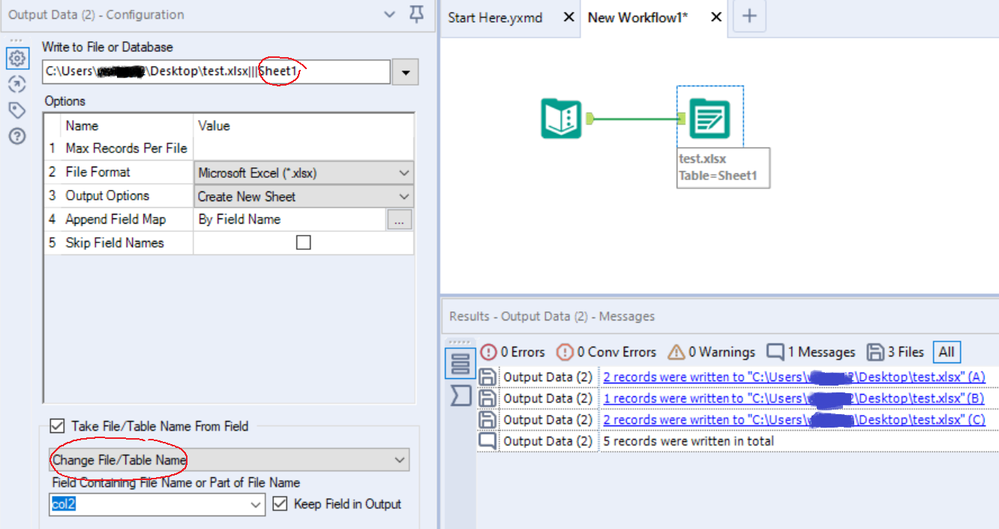Filter results by 0 Errors
Screen dimensions: 999x529
pos(513,352)
